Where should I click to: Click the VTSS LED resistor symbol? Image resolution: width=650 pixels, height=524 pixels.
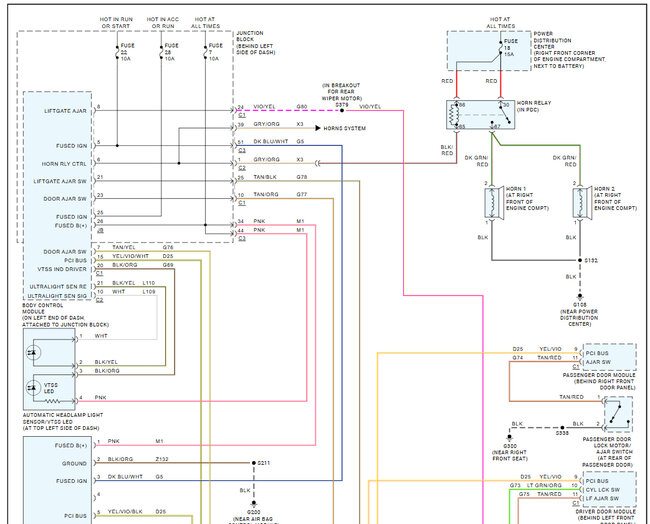tap(53, 401)
